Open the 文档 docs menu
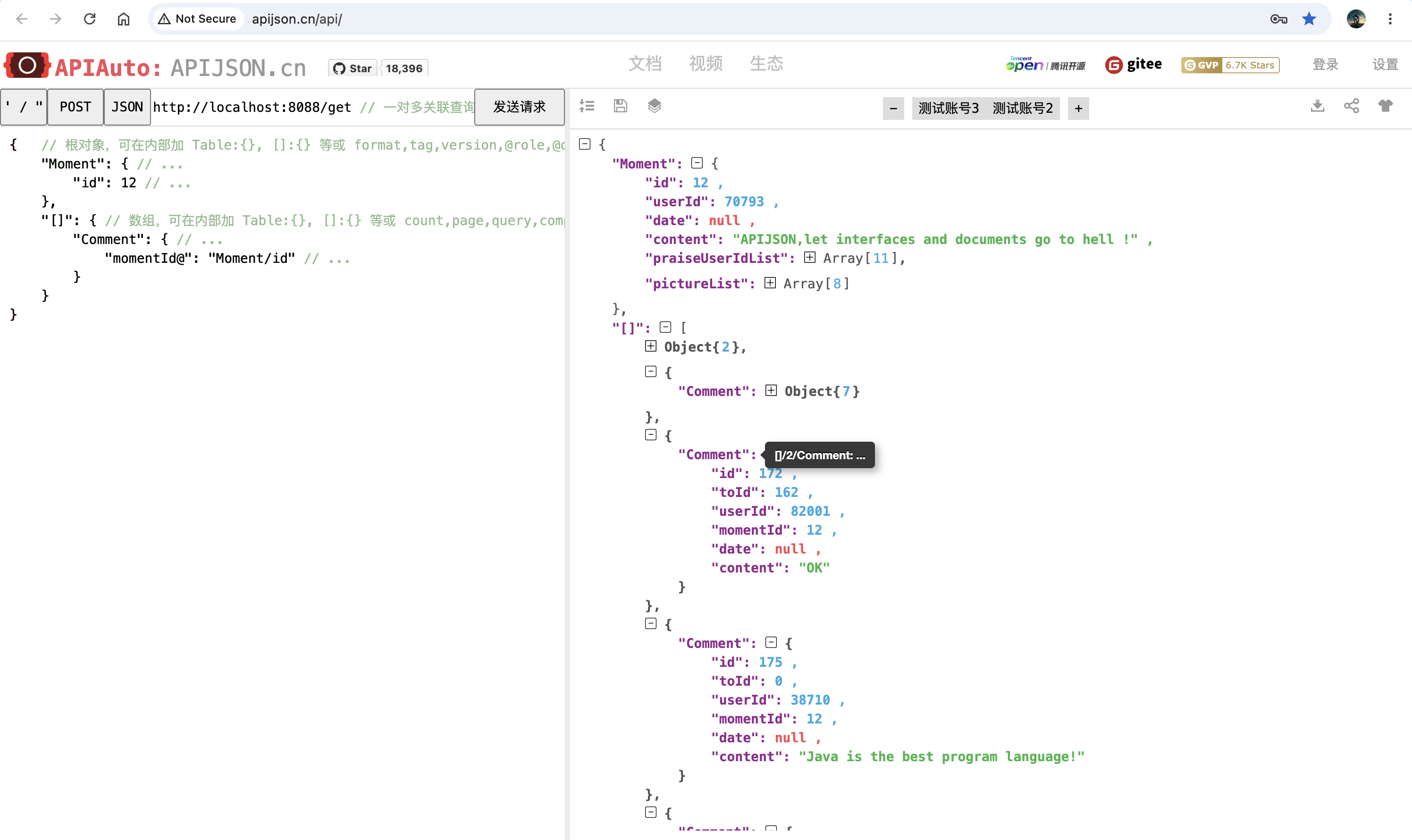Viewport: 1412px width, 840px height. [x=645, y=63]
